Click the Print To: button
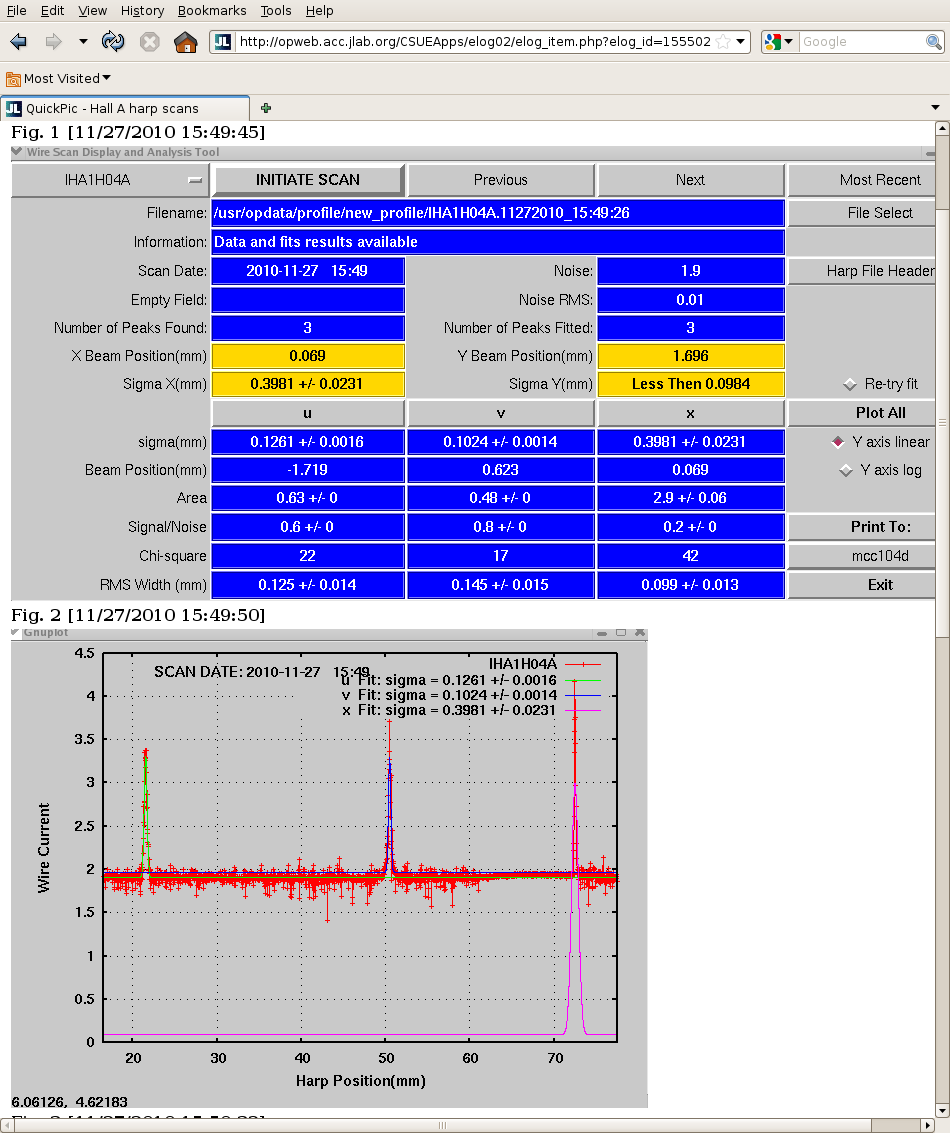The width and height of the screenshot is (950, 1133). pyautogui.click(x=862, y=527)
